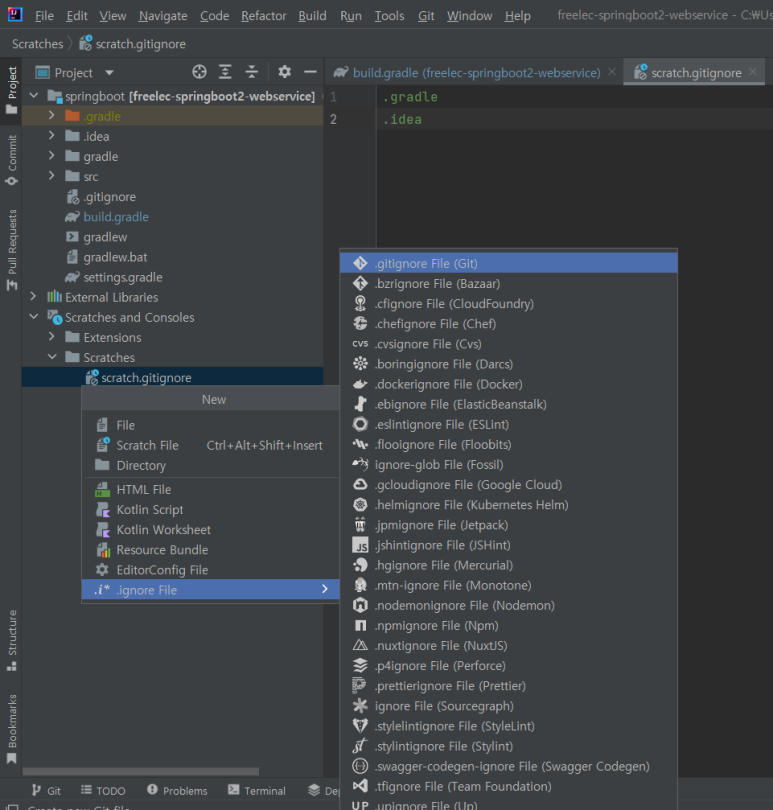This screenshot has height=810, width=773.
Task: Choose EditorConfig File in New menu
Action: [210, 570]
